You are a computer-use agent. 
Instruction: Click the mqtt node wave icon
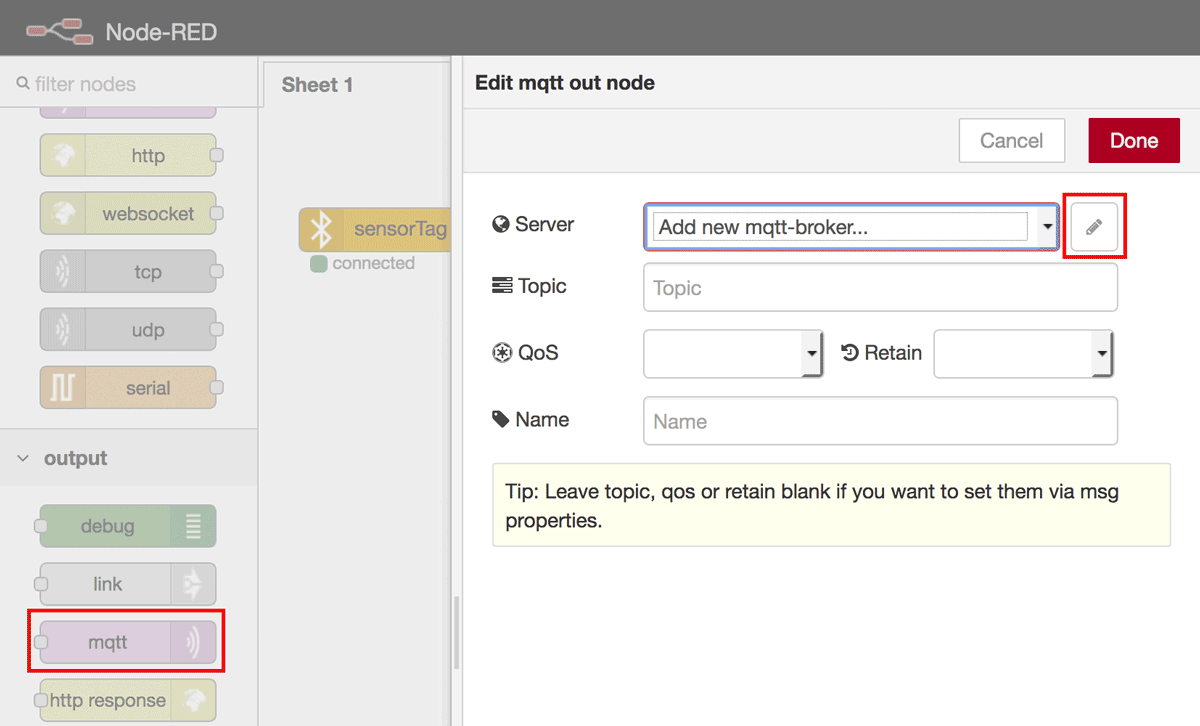(193, 642)
